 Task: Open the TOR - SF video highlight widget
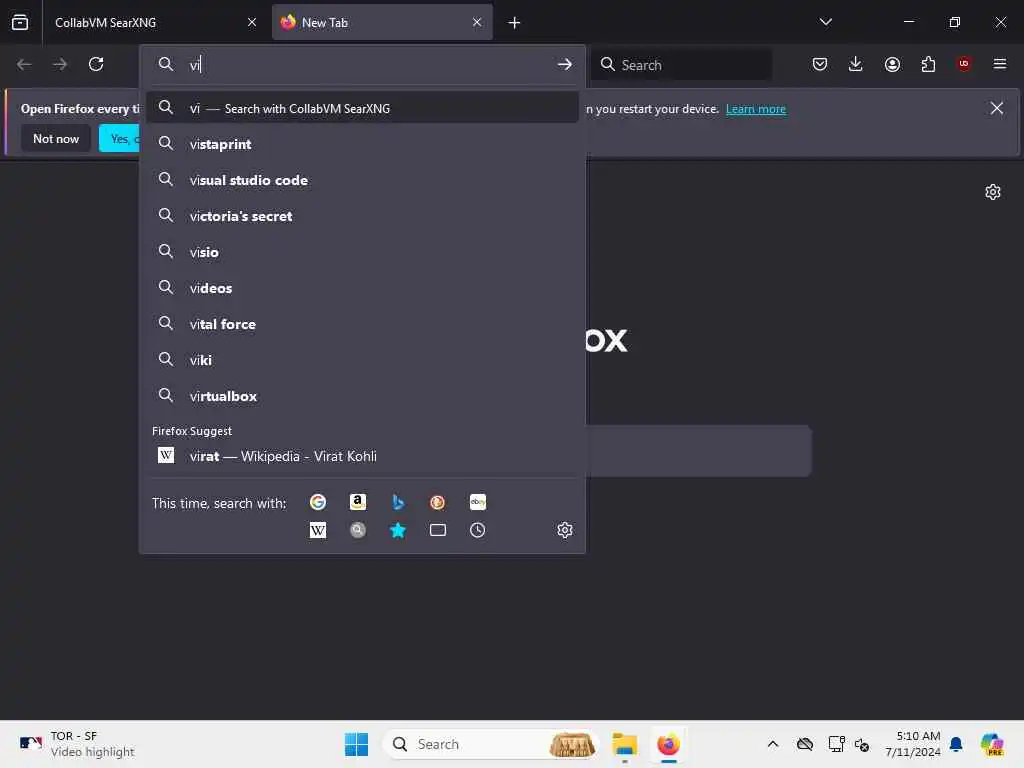coord(76,744)
